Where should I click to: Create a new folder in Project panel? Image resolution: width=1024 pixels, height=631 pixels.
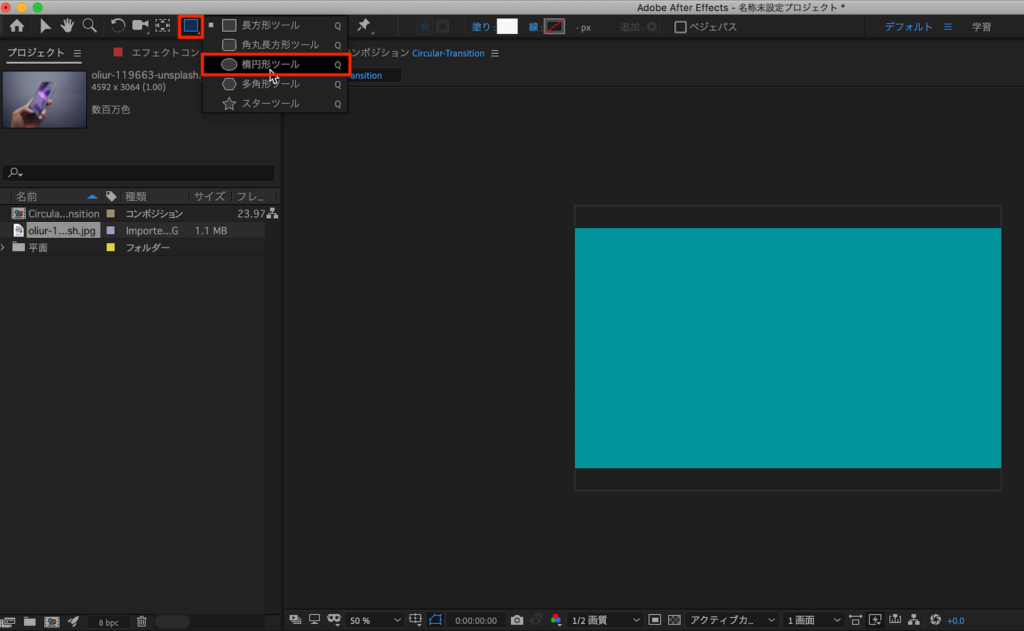(30, 621)
